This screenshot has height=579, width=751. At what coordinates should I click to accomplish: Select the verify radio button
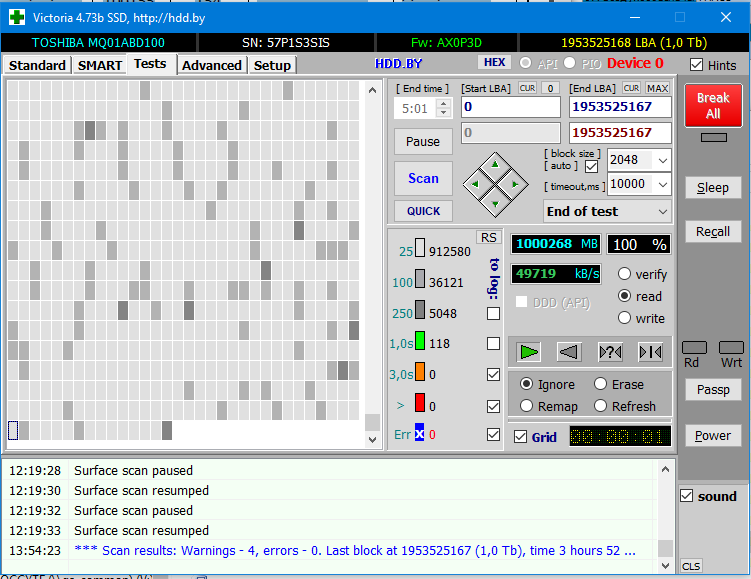tap(624, 274)
